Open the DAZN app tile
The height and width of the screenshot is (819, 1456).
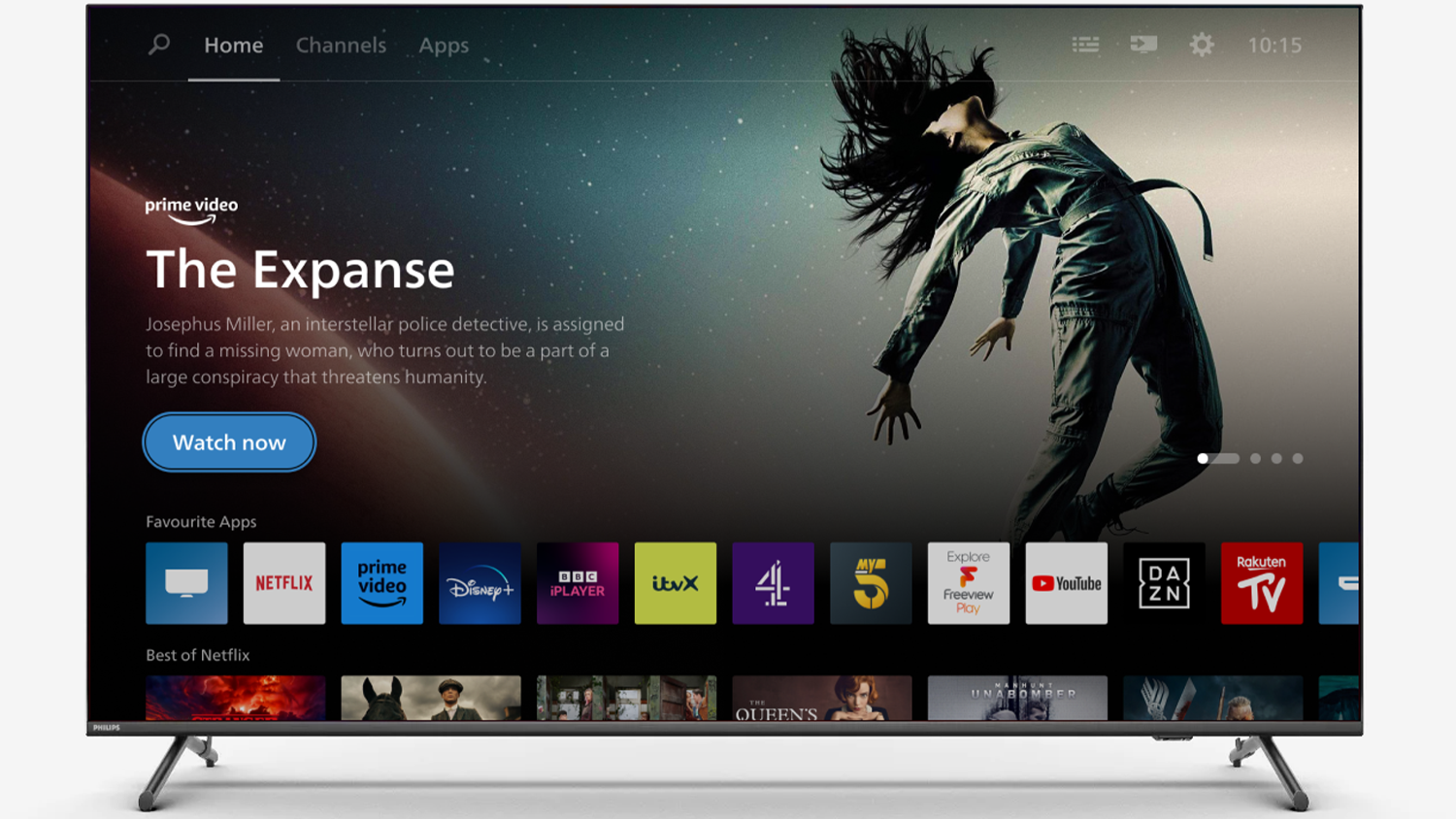click(1164, 583)
